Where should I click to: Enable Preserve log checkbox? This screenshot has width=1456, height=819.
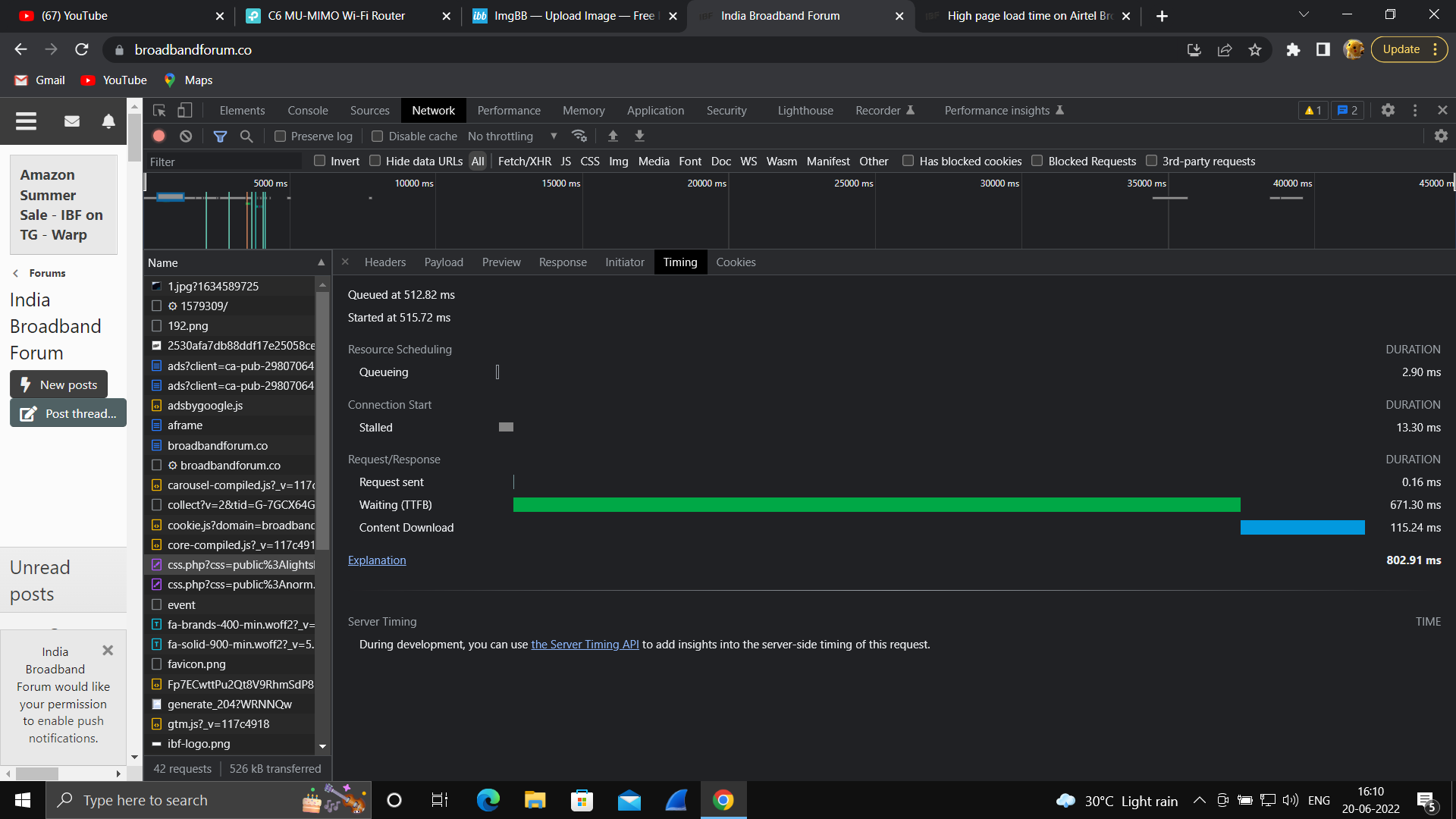(x=281, y=136)
